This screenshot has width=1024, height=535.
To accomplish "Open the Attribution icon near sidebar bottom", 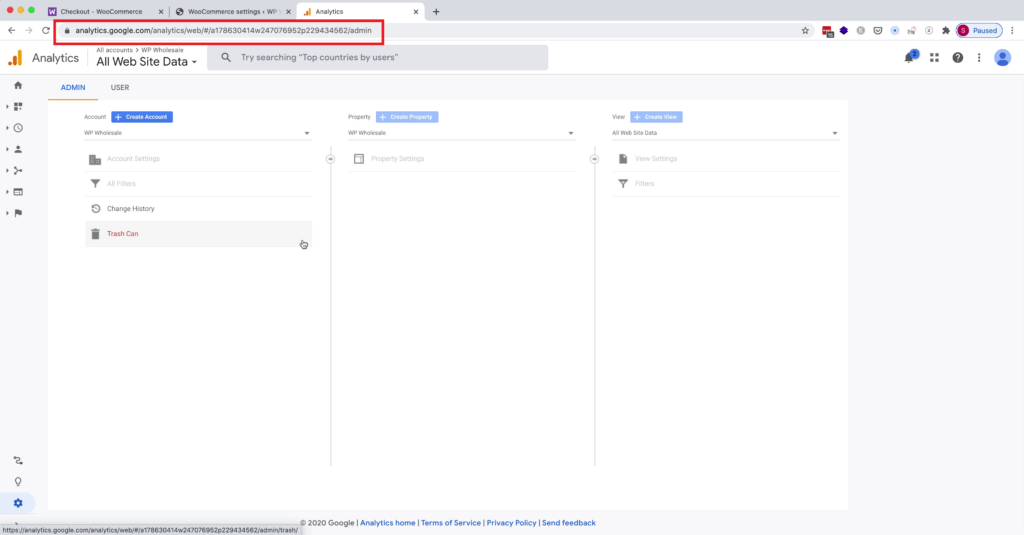I will [18, 461].
